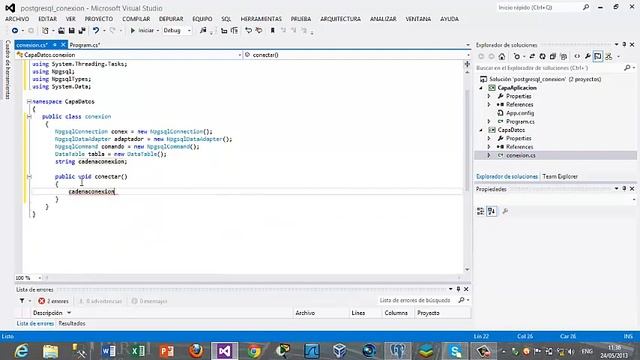Click the Categorized view icon in Propiedades
The image size is (640, 360).
point(480,211)
